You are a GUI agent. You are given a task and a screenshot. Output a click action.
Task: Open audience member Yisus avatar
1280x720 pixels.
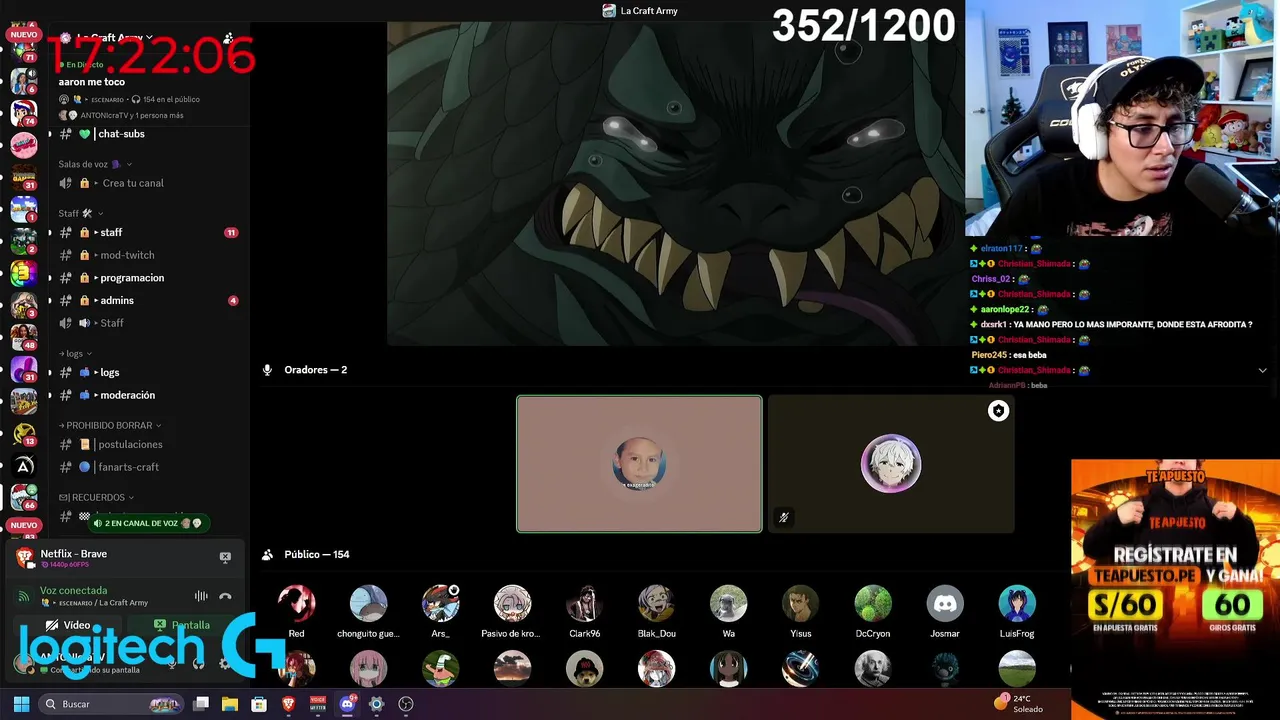pos(800,604)
